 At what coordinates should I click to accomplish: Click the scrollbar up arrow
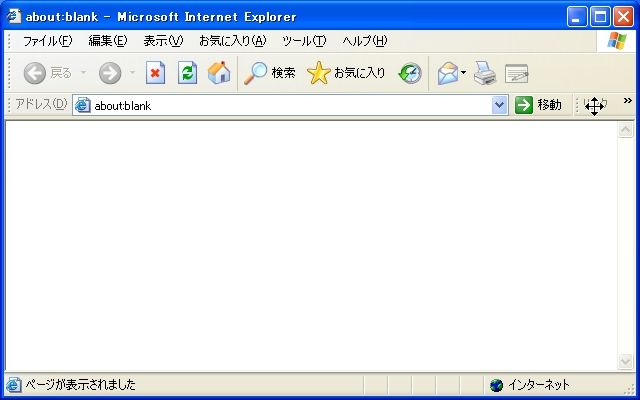pyautogui.click(x=625, y=130)
